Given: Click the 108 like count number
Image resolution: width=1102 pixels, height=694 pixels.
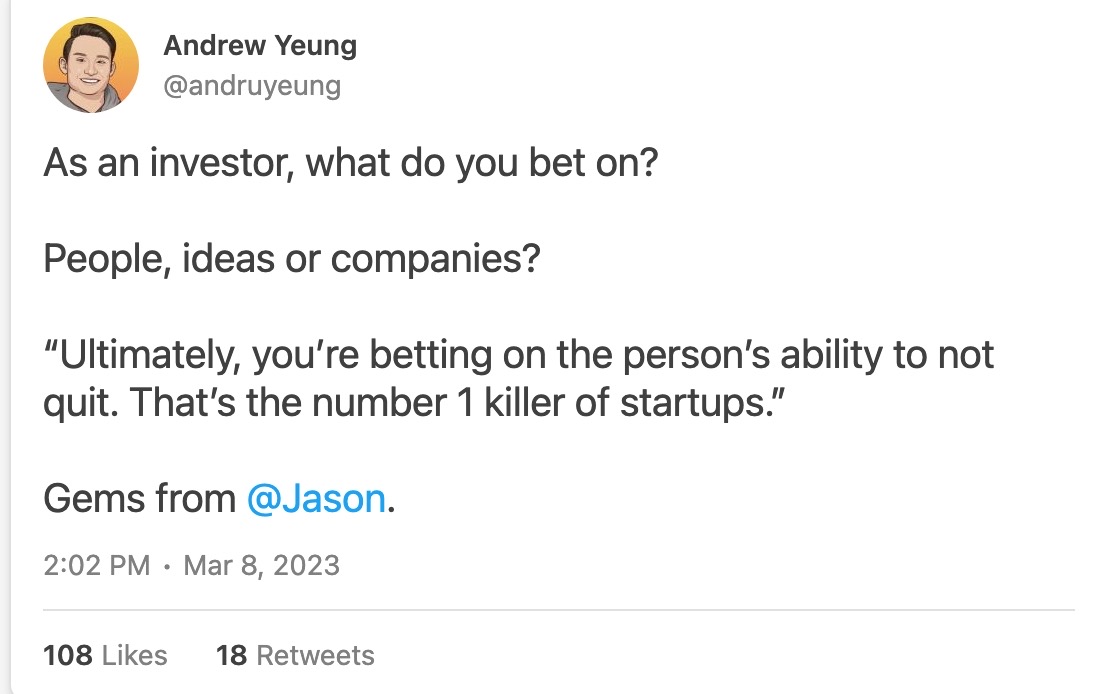Looking at the screenshot, I should point(68,655).
